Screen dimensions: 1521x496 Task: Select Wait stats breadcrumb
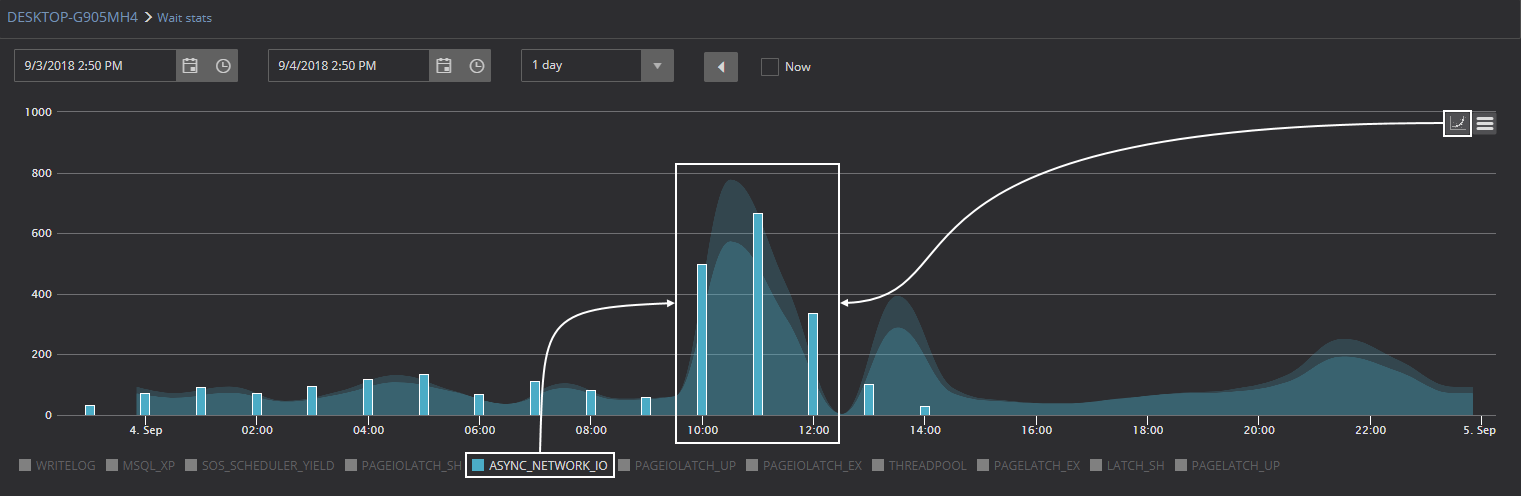click(184, 18)
